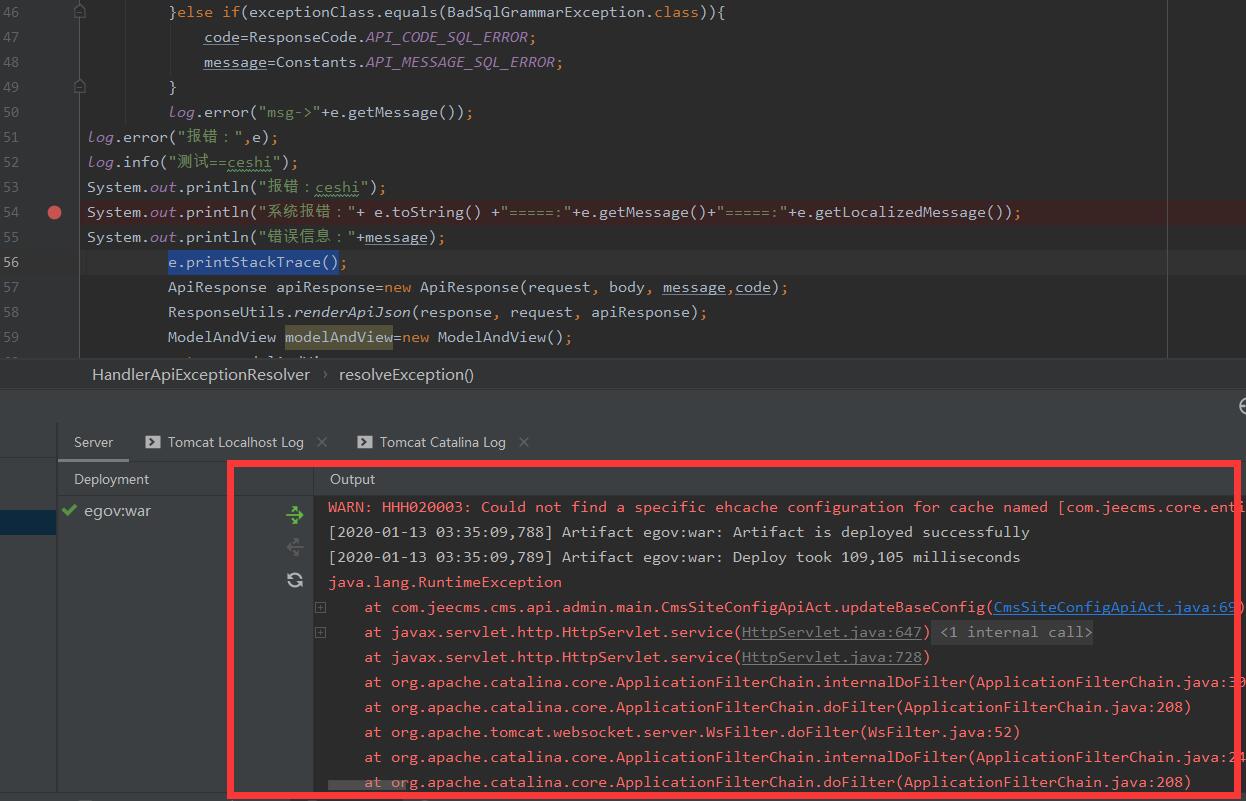Open the Tomcat Localhost Log tab

pos(235,442)
